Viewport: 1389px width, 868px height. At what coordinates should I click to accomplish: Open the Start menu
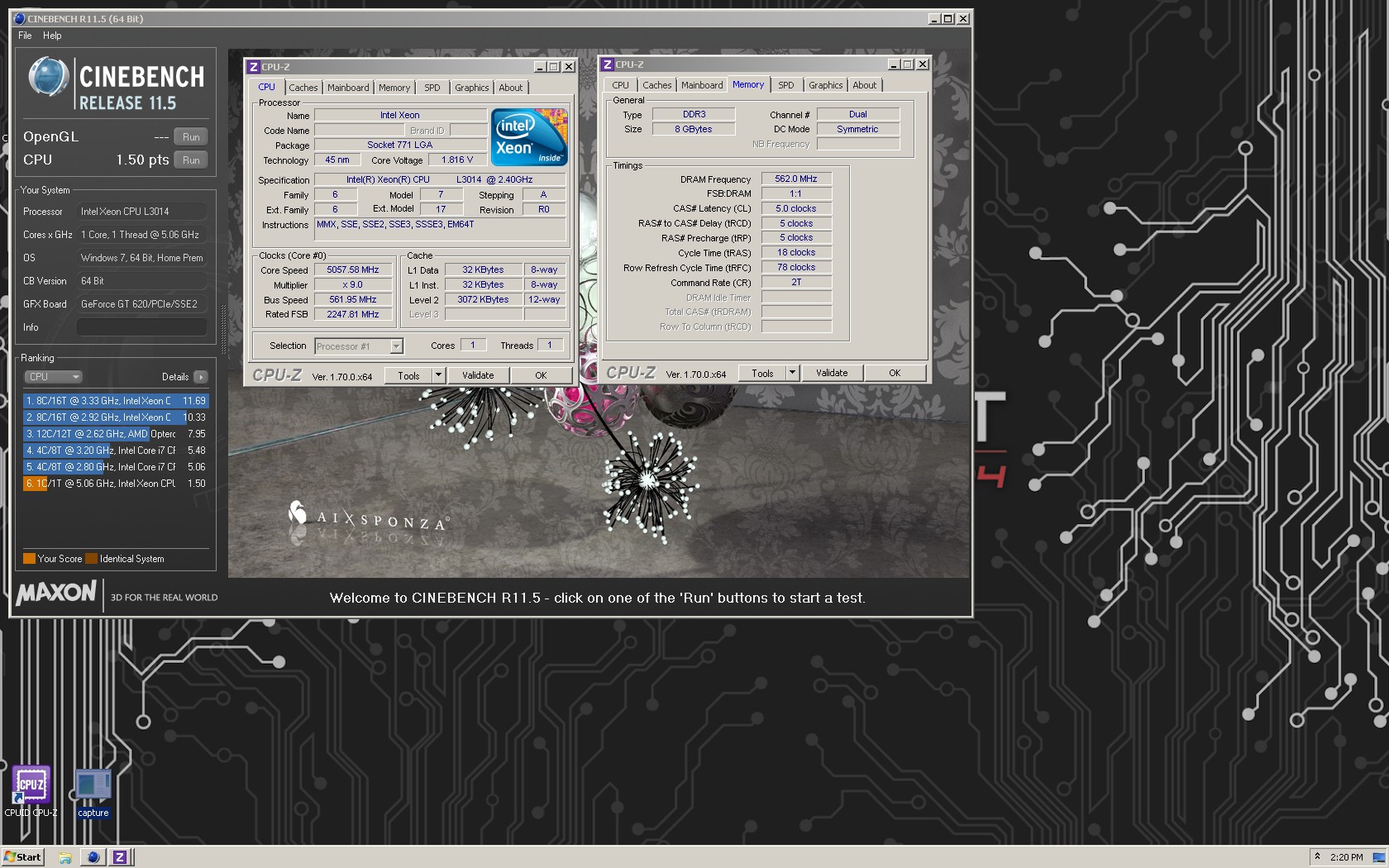tap(22, 857)
